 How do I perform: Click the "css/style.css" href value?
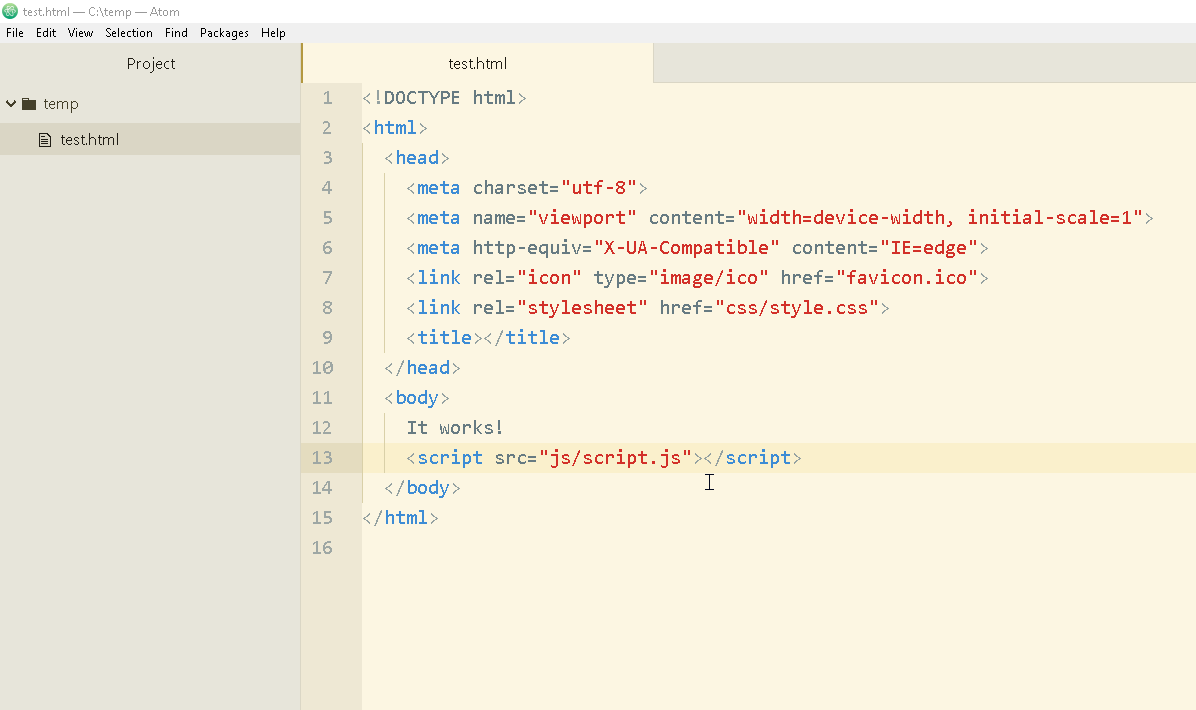[x=797, y=307]
